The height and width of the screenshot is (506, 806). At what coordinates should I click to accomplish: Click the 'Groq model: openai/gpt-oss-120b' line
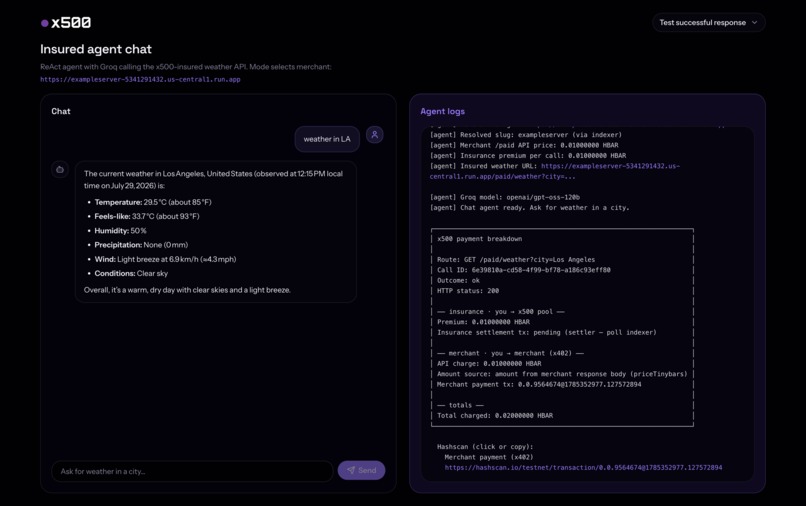tap(505, 197)
